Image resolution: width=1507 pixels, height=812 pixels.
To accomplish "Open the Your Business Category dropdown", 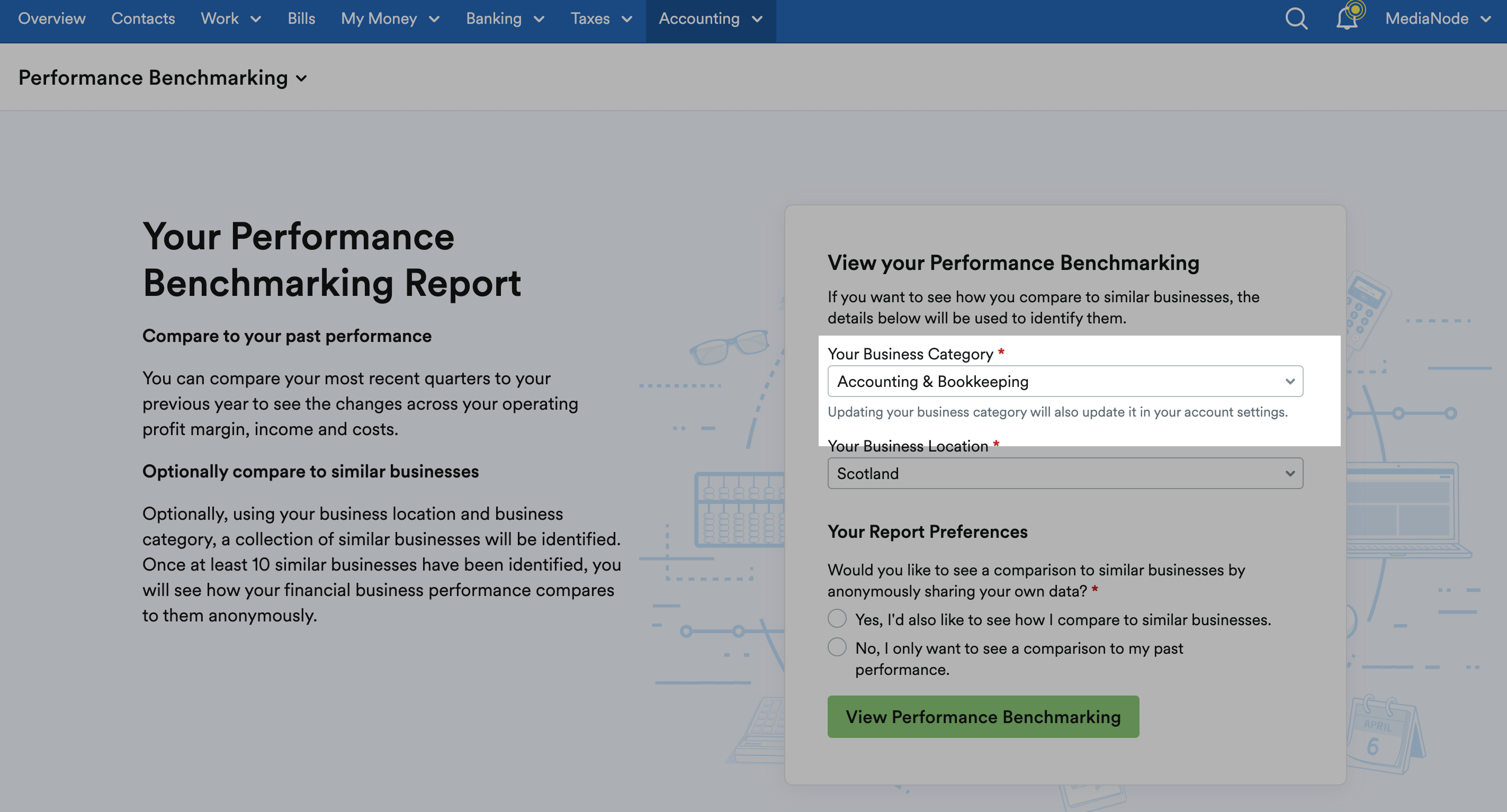I will [x=1065, y=382].
